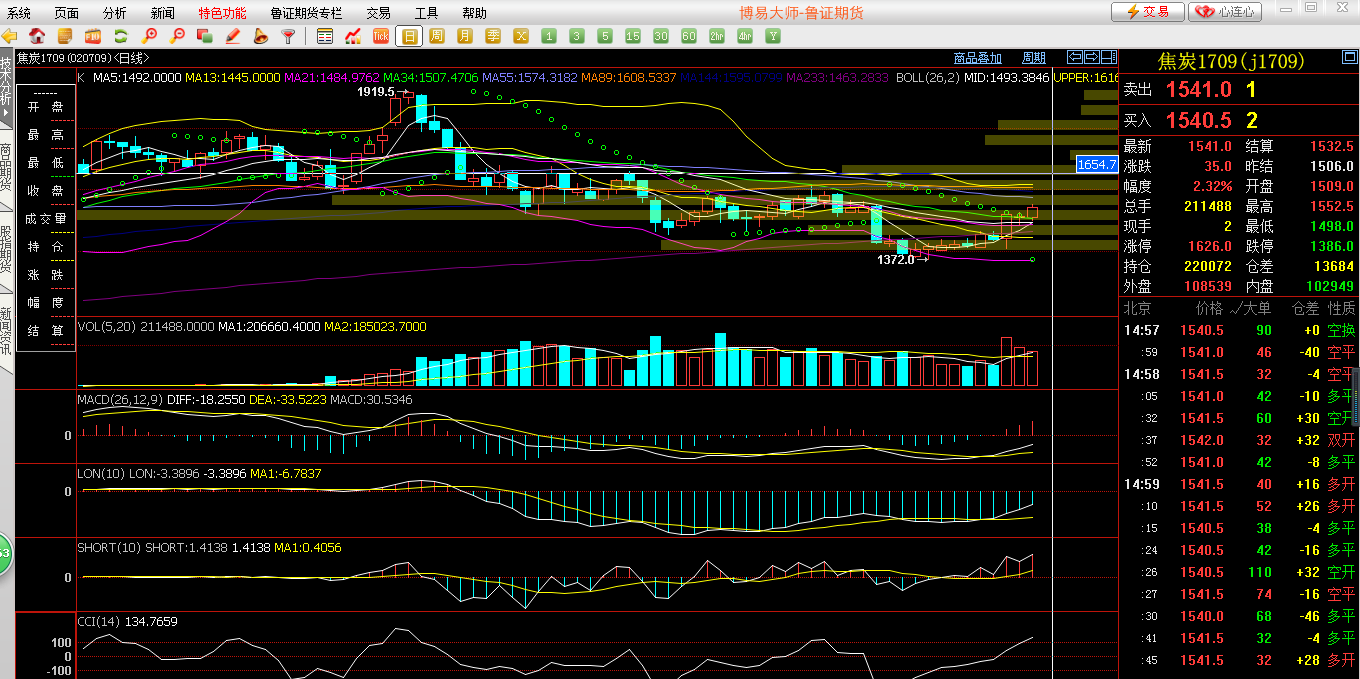The image size is (1360, 679).
Task: Switch to the 4hr chart period
Action: click(x=745, y=36)
